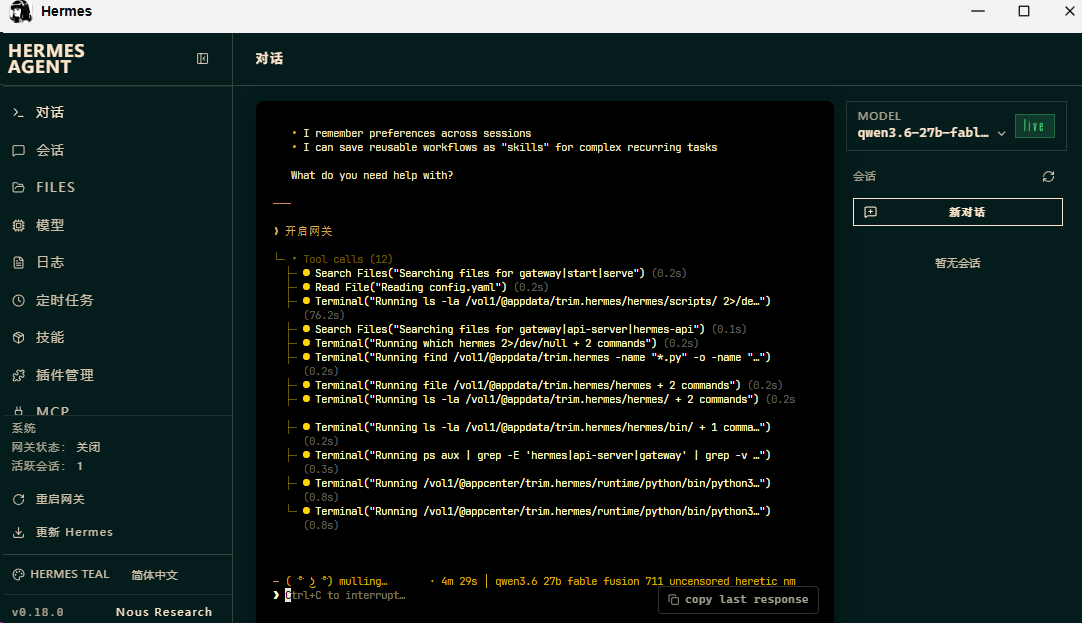Viewport: 1082px width, 623px height.
Task: Collapse the sidebar with the panel icon
Action: (202, 59)
